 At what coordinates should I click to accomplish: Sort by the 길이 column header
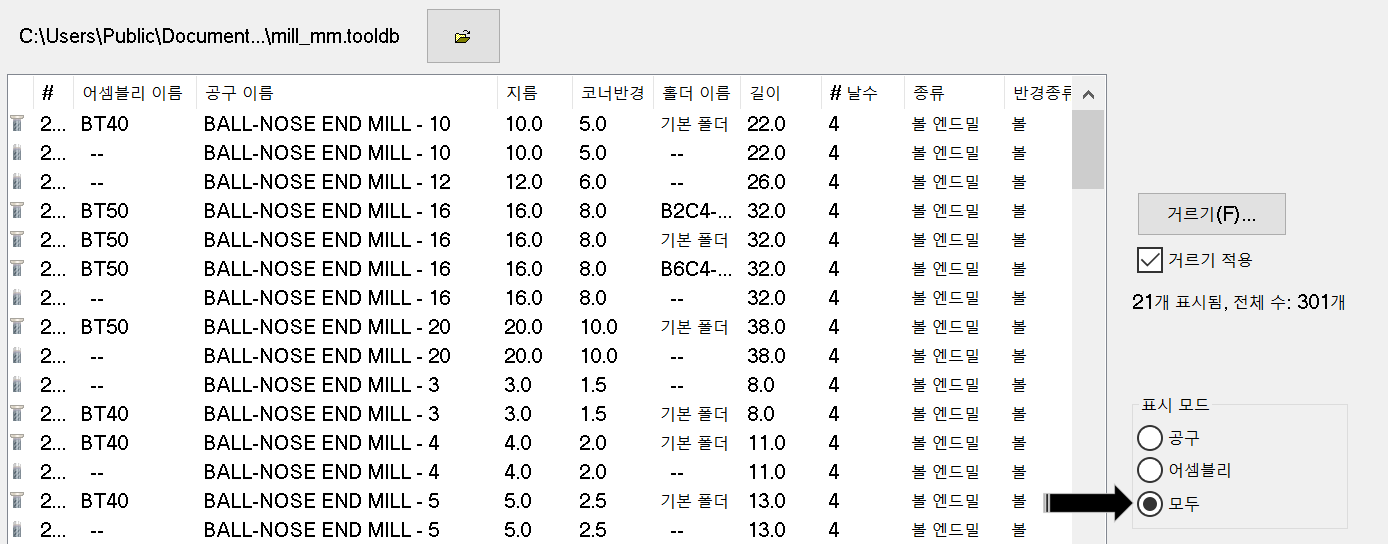point(780,93)
